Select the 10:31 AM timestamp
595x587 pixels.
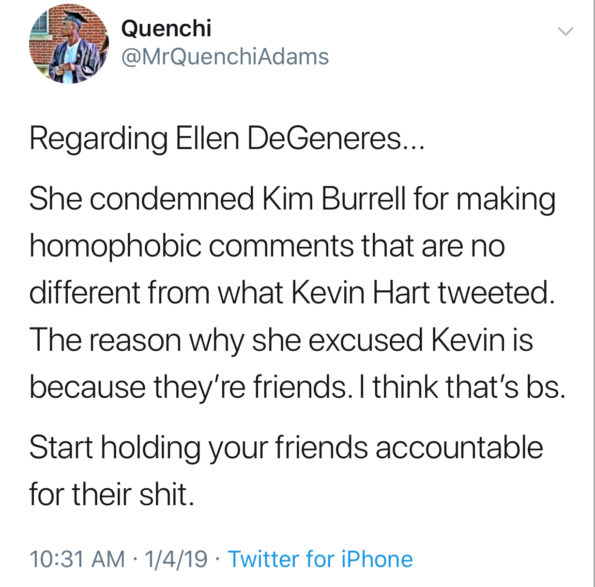(x=77, y=559)
